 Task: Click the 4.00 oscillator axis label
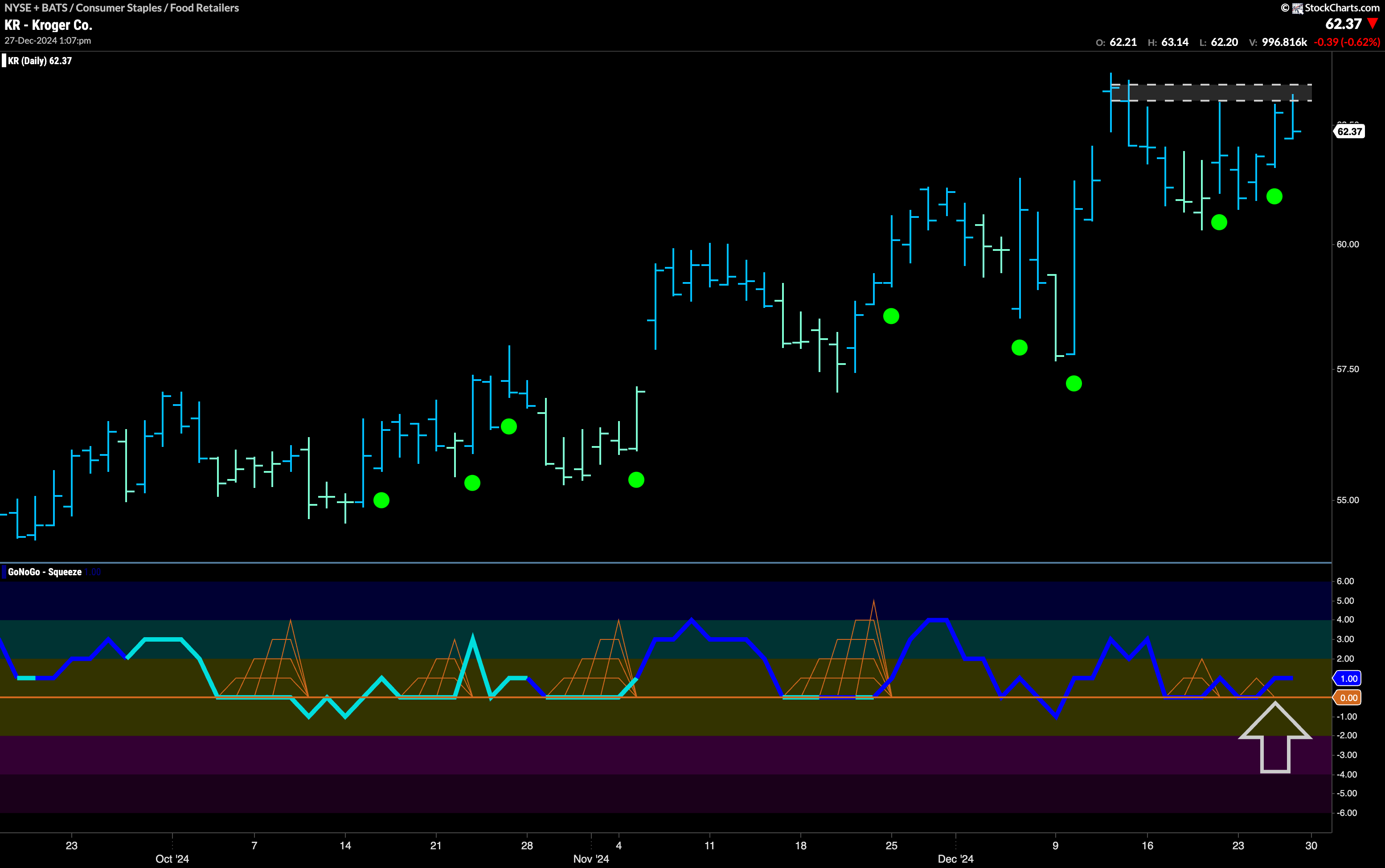click(x=1345, y=619)
